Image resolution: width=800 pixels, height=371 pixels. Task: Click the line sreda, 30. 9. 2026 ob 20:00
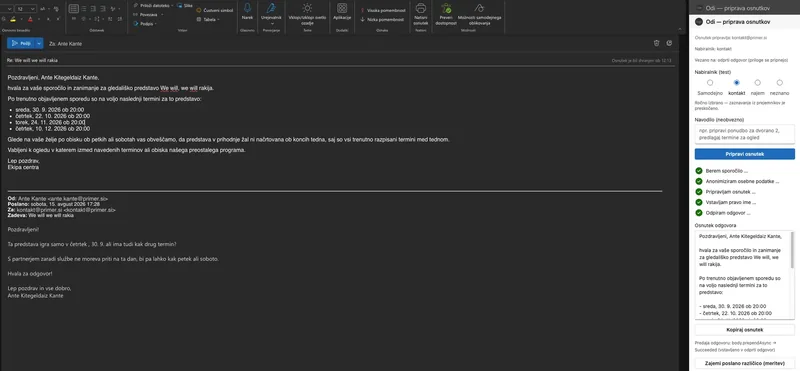click(49, 110)
